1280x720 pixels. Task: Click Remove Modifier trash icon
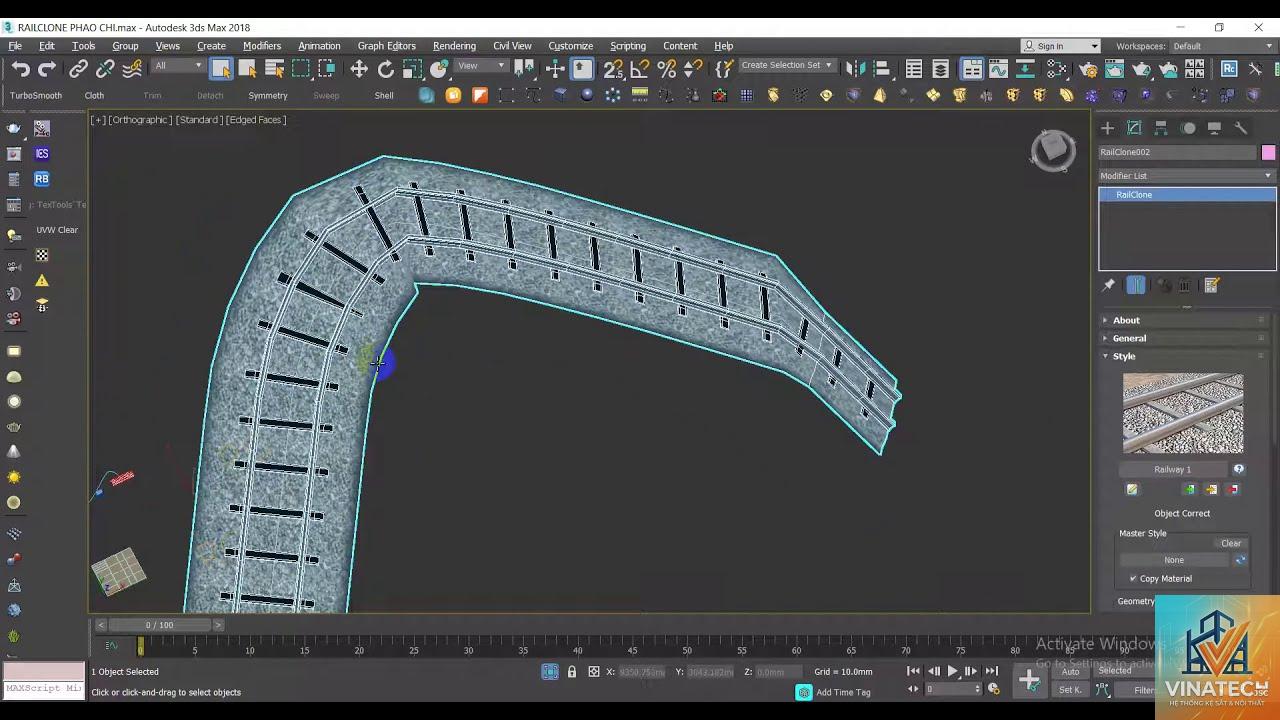(x=1185, y=285)
